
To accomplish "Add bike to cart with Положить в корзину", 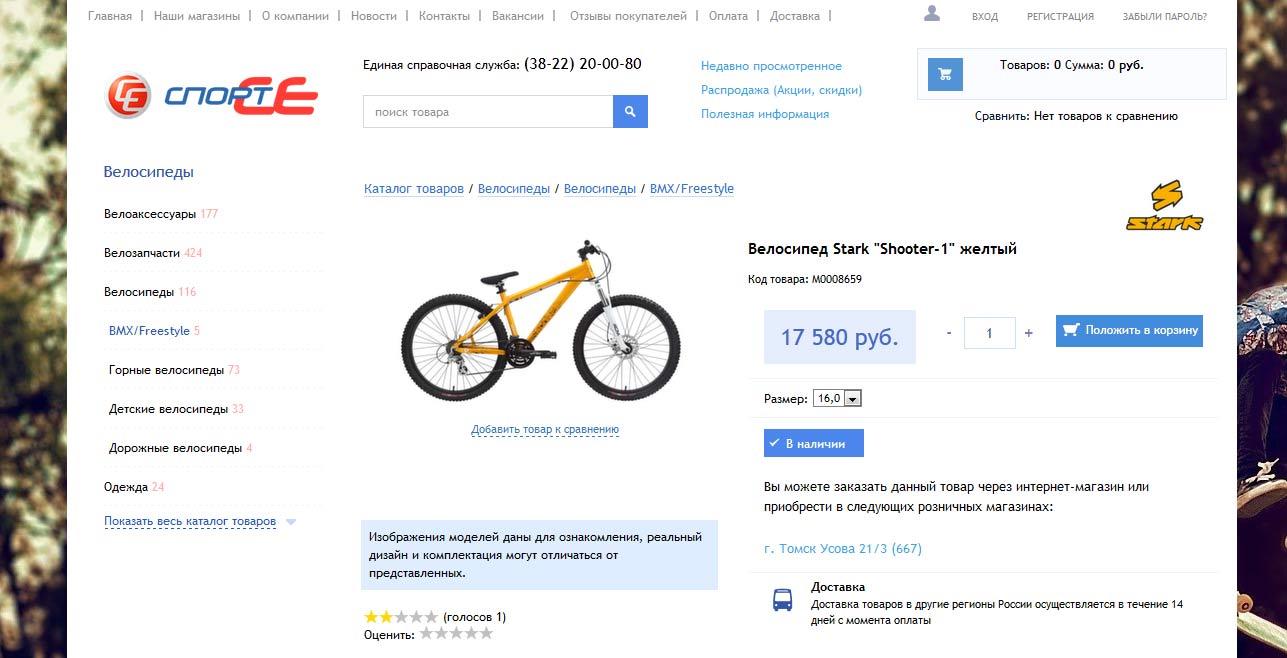I will pos(1129,330).
